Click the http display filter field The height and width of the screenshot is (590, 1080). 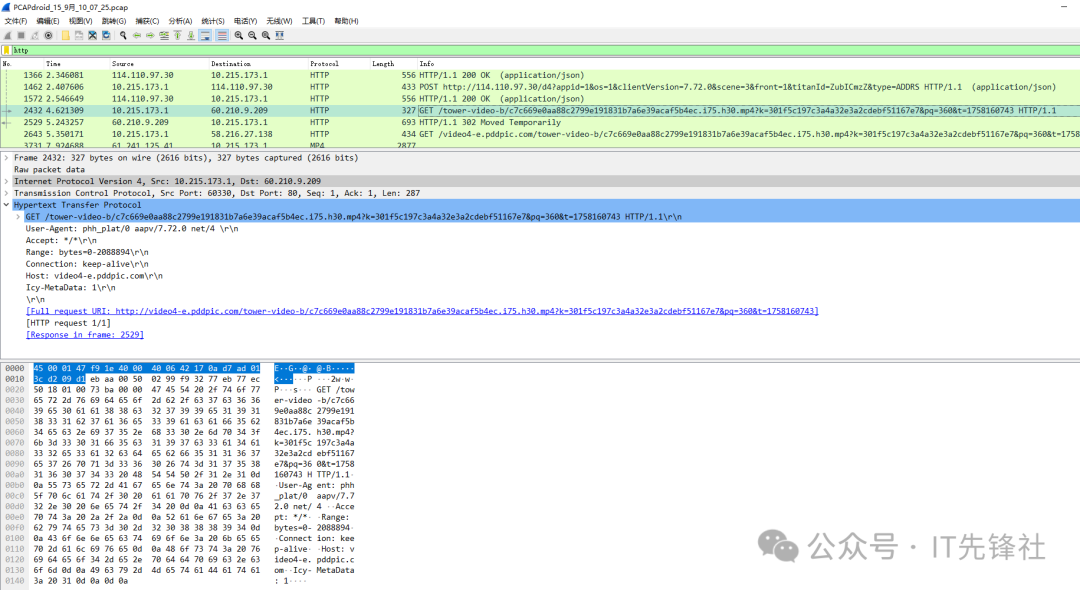544,50
